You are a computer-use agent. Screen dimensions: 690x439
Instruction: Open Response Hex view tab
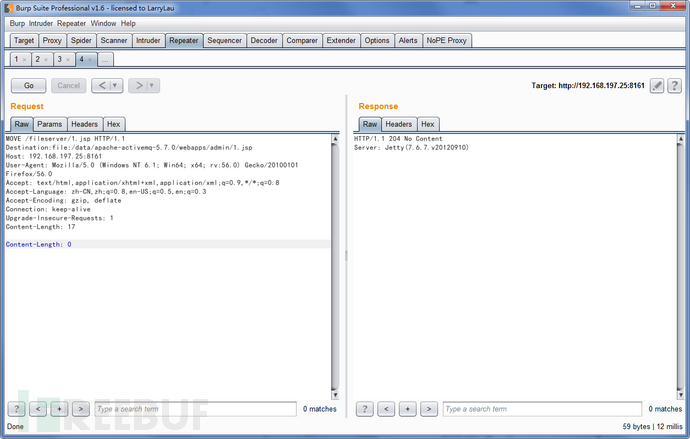428,124
